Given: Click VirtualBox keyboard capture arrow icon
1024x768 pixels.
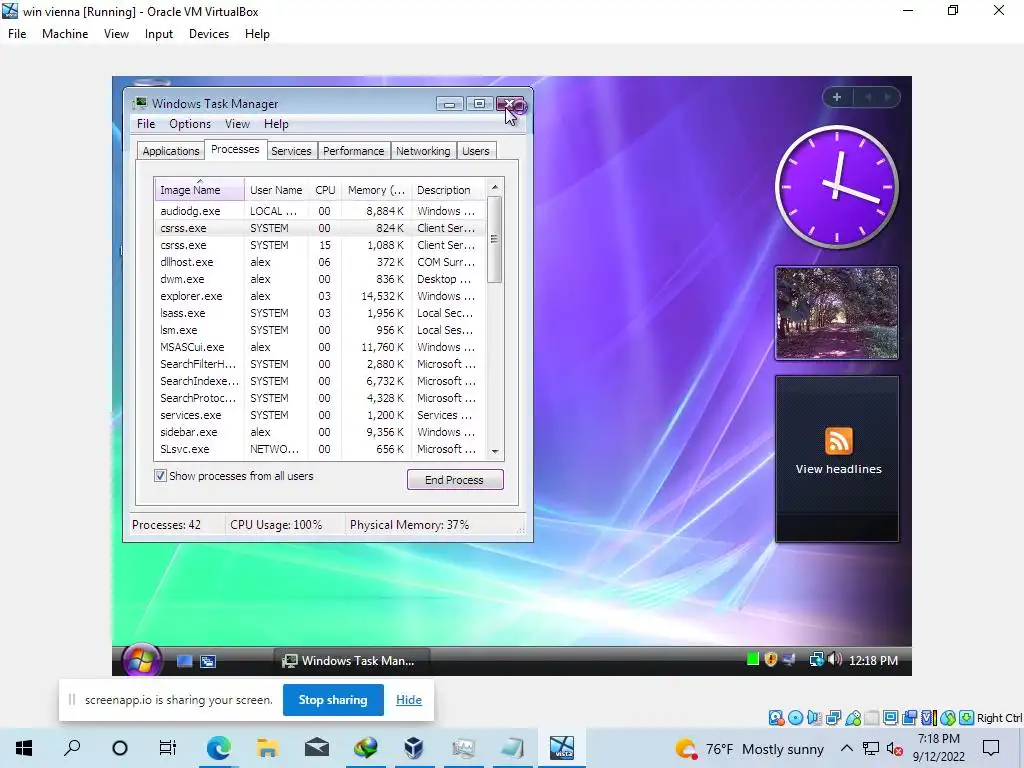Looking at the screenshot, I should pyautogui.click(x=967, y=718).
